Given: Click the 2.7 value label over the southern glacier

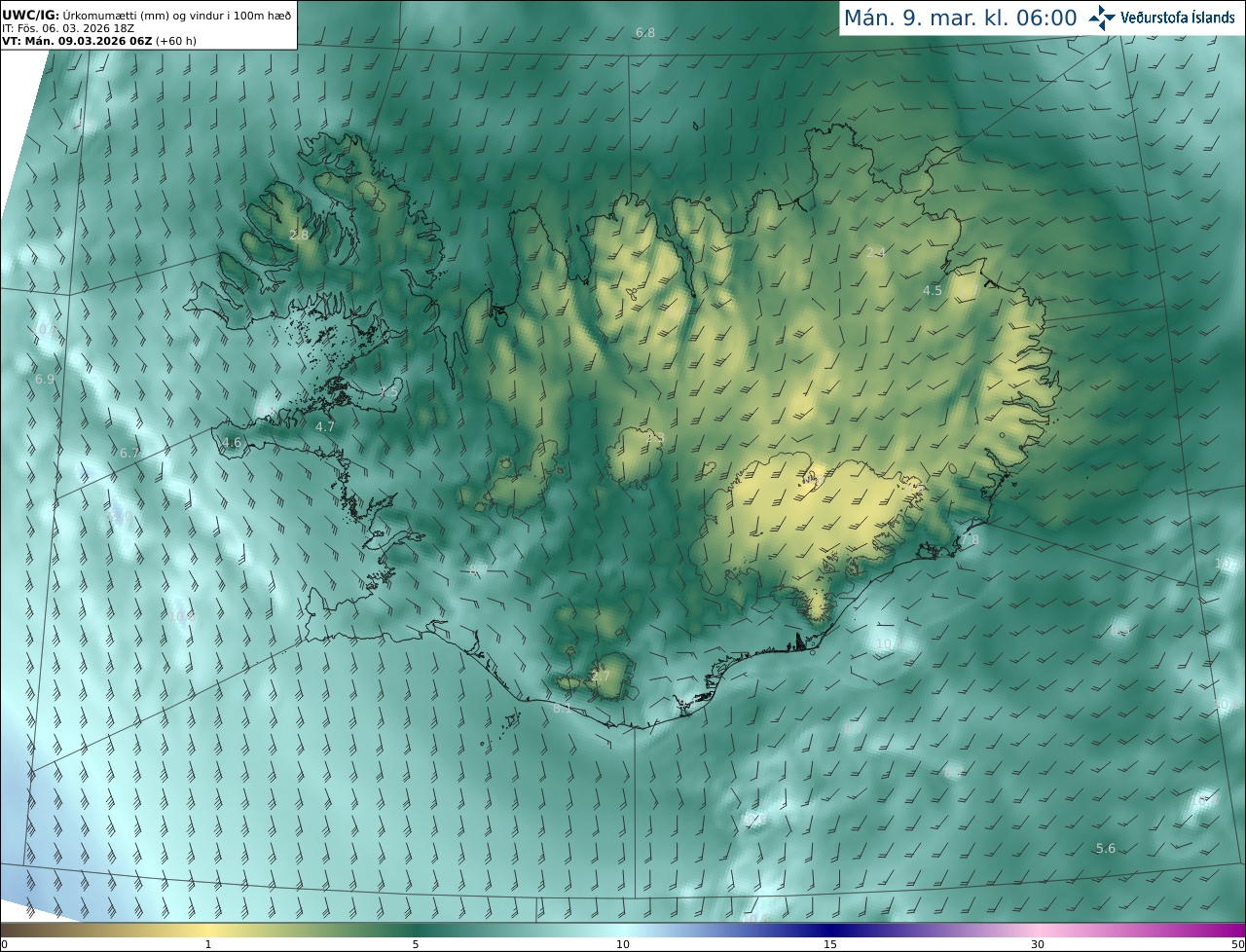Looking at the screenshot, I should tap(601, 676).
